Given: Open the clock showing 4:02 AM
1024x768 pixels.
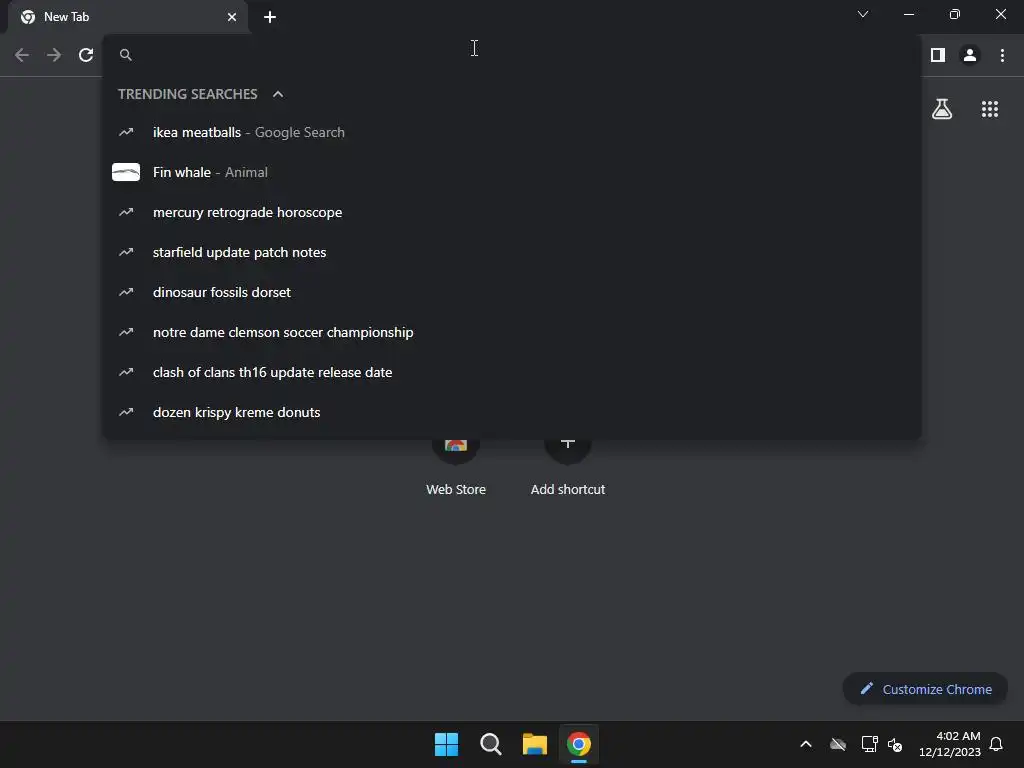Looking at the screenshot, I should coord(950,744).
